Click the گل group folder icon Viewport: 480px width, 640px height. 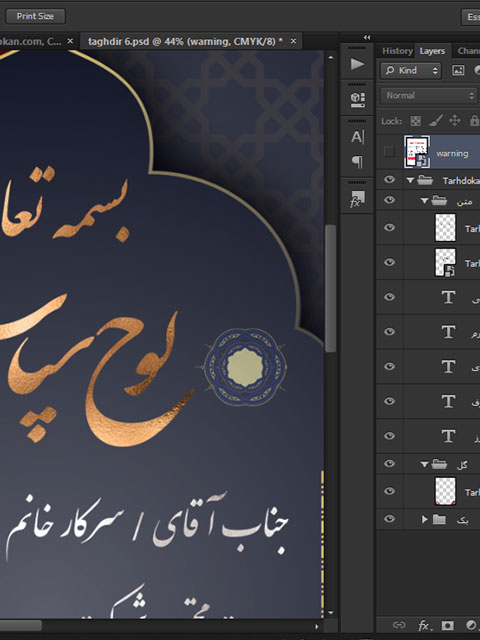click(x=439, y=464)
